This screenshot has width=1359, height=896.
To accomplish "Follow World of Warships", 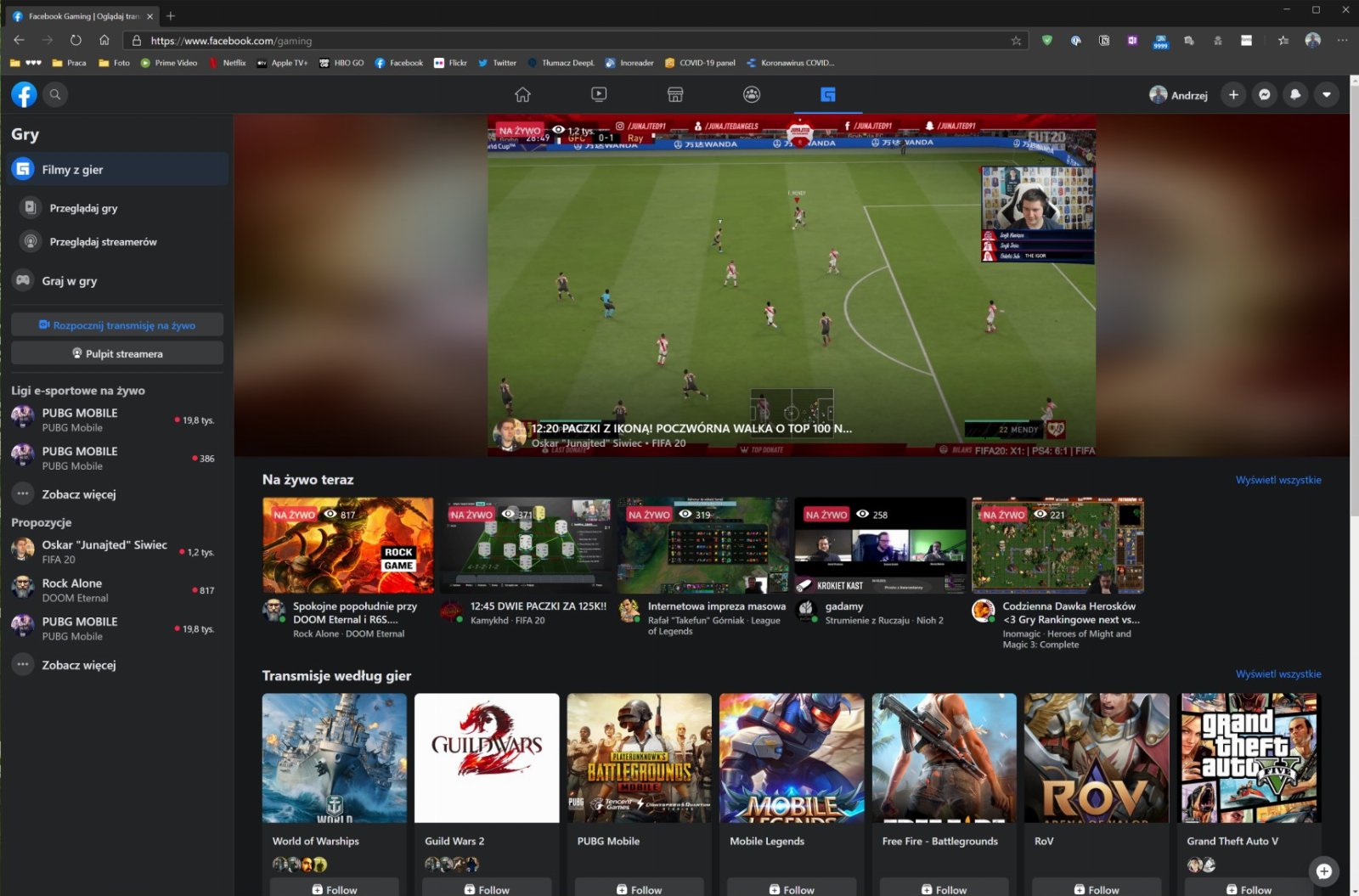I will 335,888.
